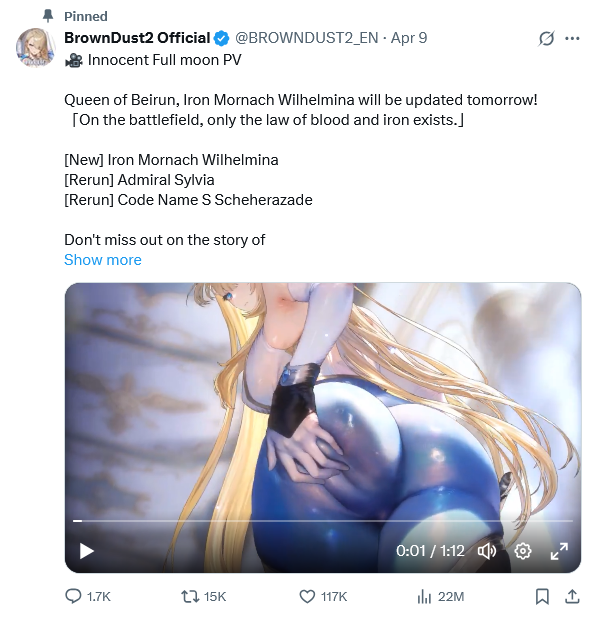Seek along the video progress bar
The image size is (598, 618).
(322, 521)
